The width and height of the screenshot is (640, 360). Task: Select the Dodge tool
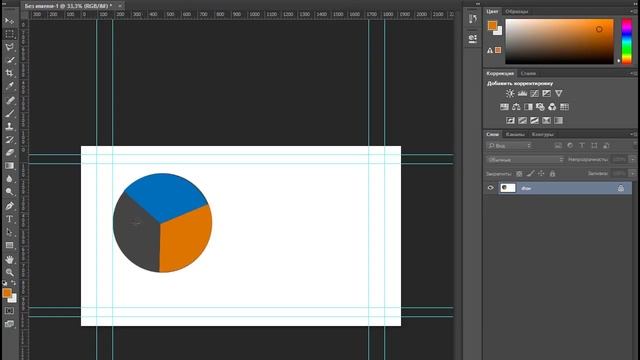pos(9,192)
